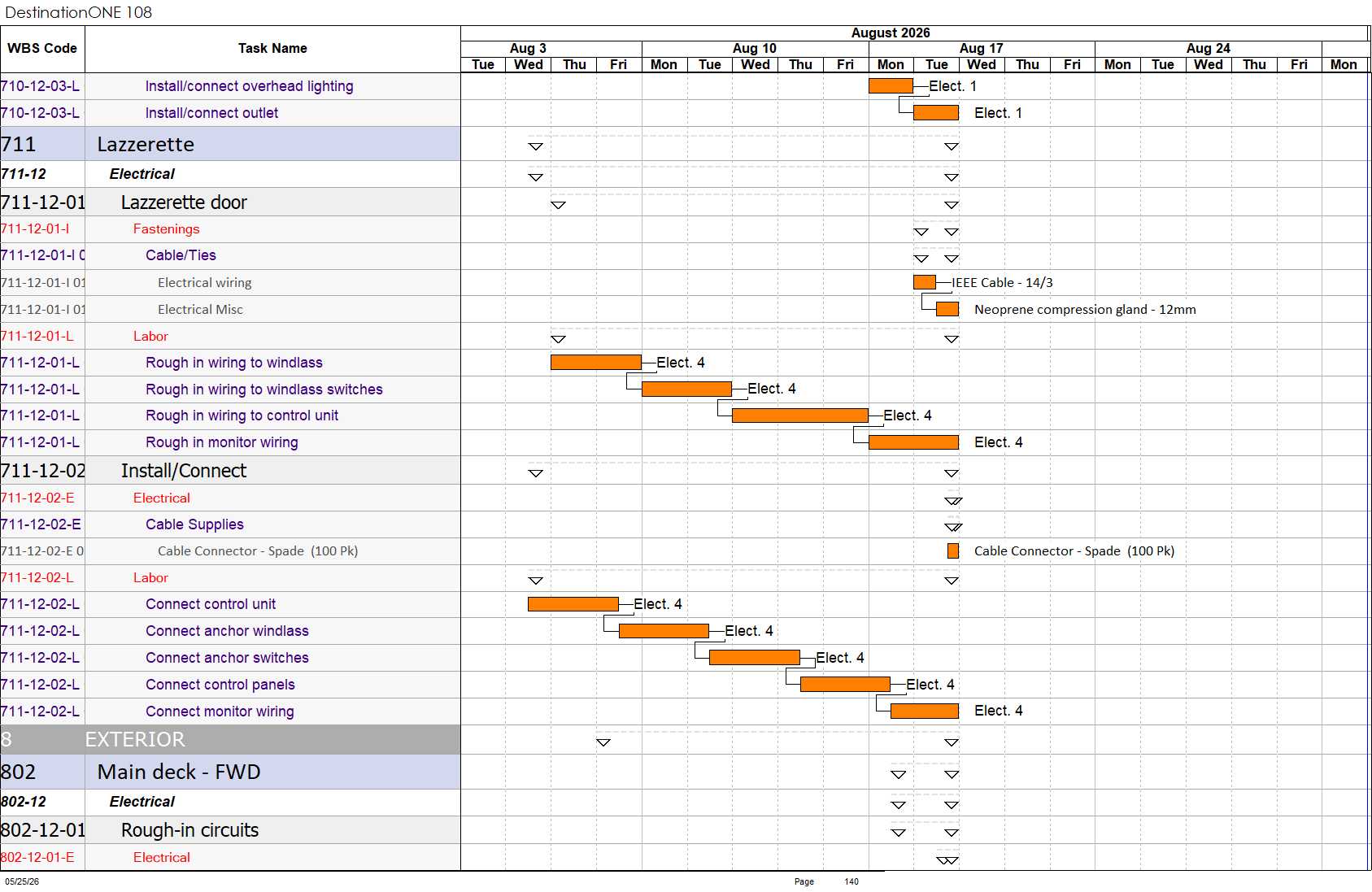The height and width of the screenshot is (892, 1372).
Task: Select the Aug 10 week header
Action: click(x=755, y=49)
